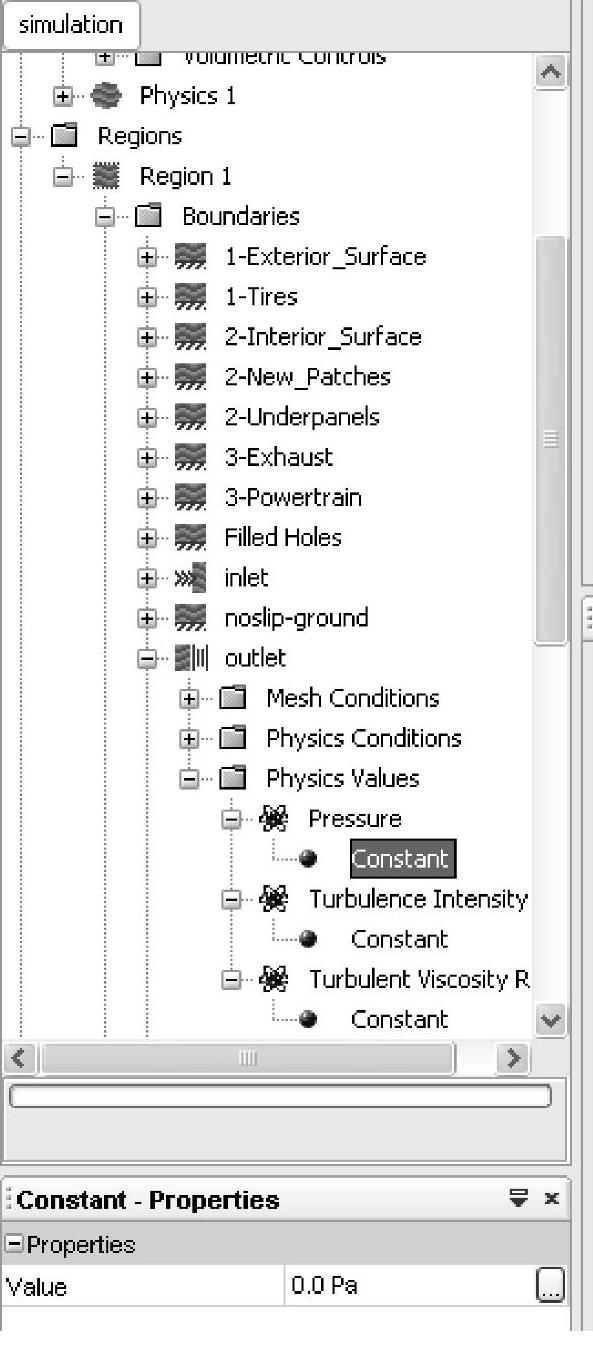Collapse the Properties section header
This screenshot has width=593, height=1351.
pyautogui.click(x=14, y=1245)
